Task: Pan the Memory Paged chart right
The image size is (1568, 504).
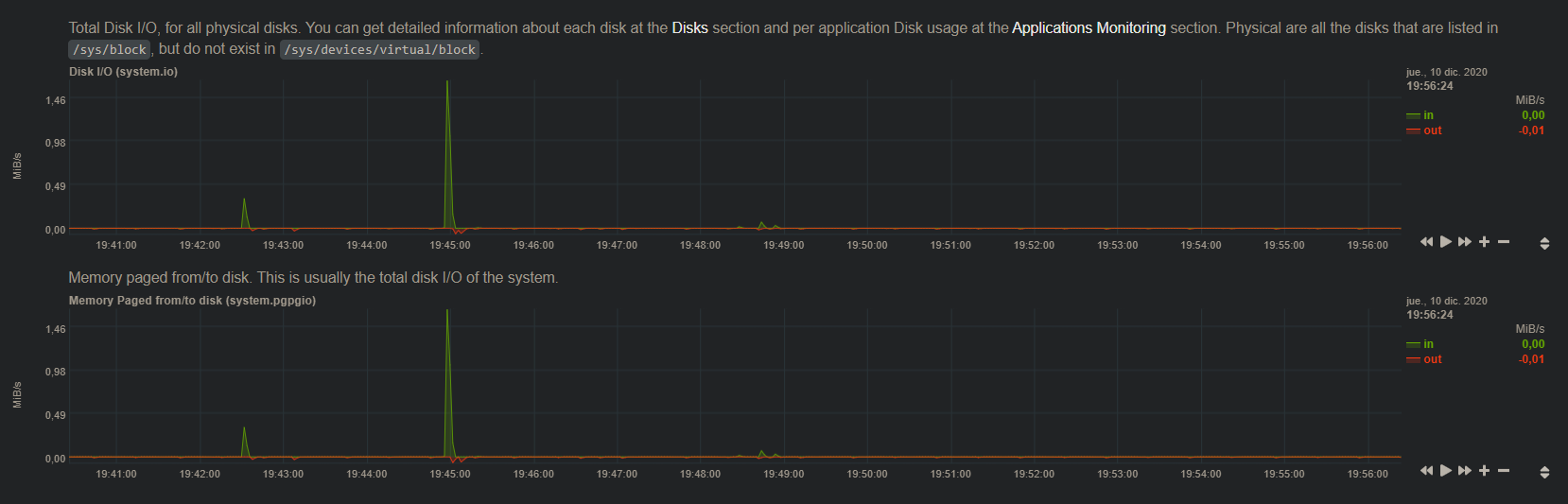Action: 1464,471
